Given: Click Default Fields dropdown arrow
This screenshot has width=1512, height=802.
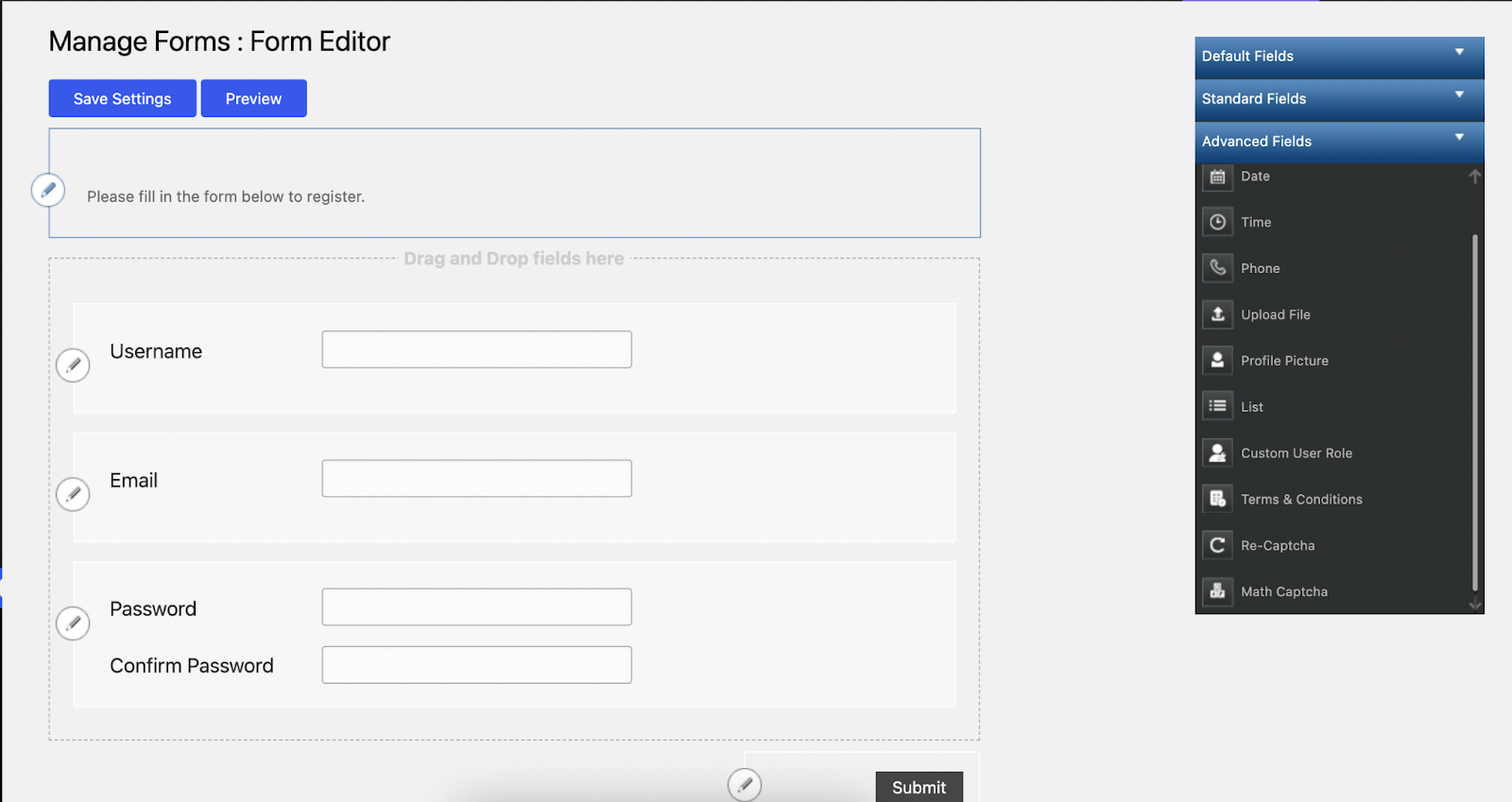Looking at the screenshot, I should pyautogui.click(x=1459, y=52).
